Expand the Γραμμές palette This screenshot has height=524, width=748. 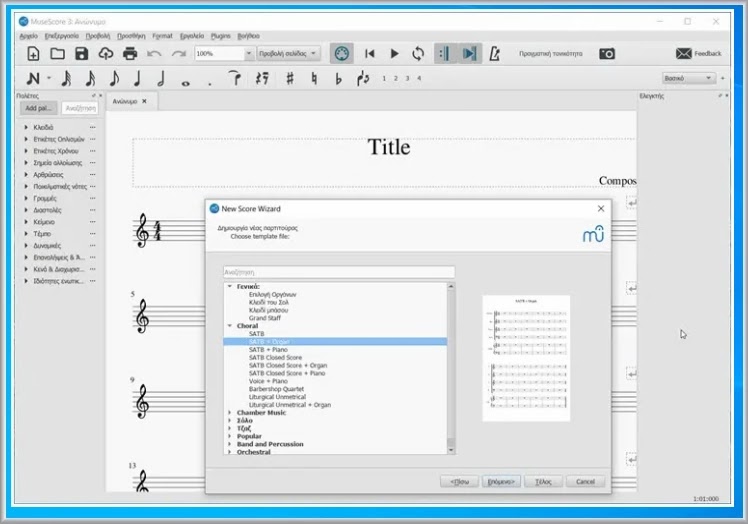click(x=26, y=198)
